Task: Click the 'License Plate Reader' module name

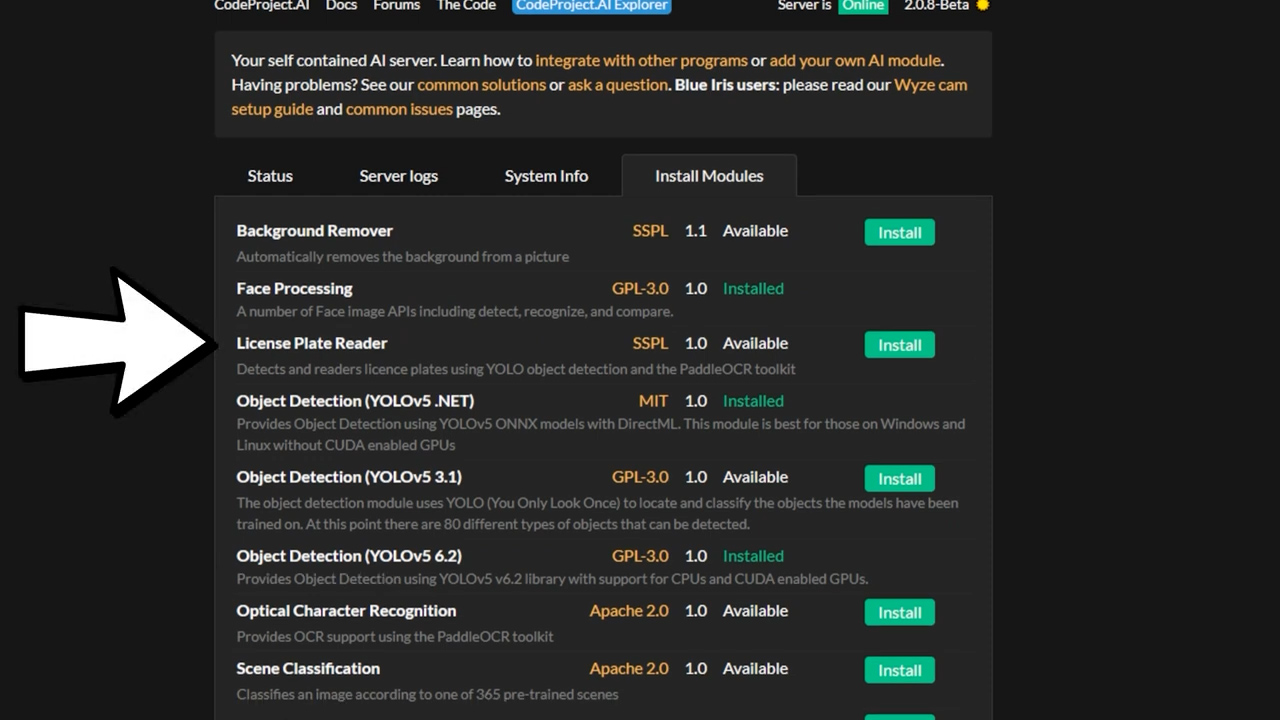Action: pyautogui.click(x=311, y=343)
